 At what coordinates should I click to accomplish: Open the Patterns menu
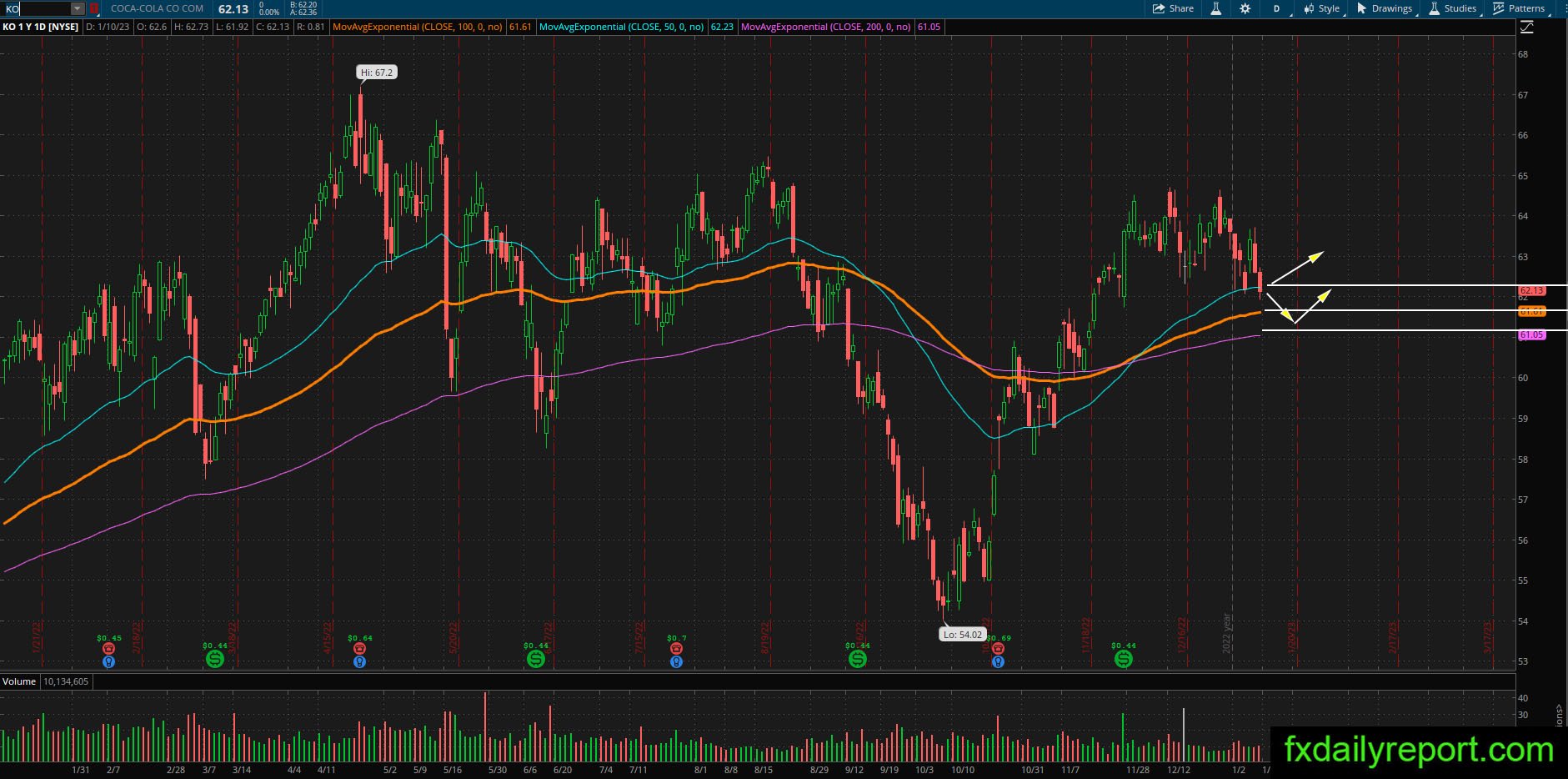coord(1519,8)
